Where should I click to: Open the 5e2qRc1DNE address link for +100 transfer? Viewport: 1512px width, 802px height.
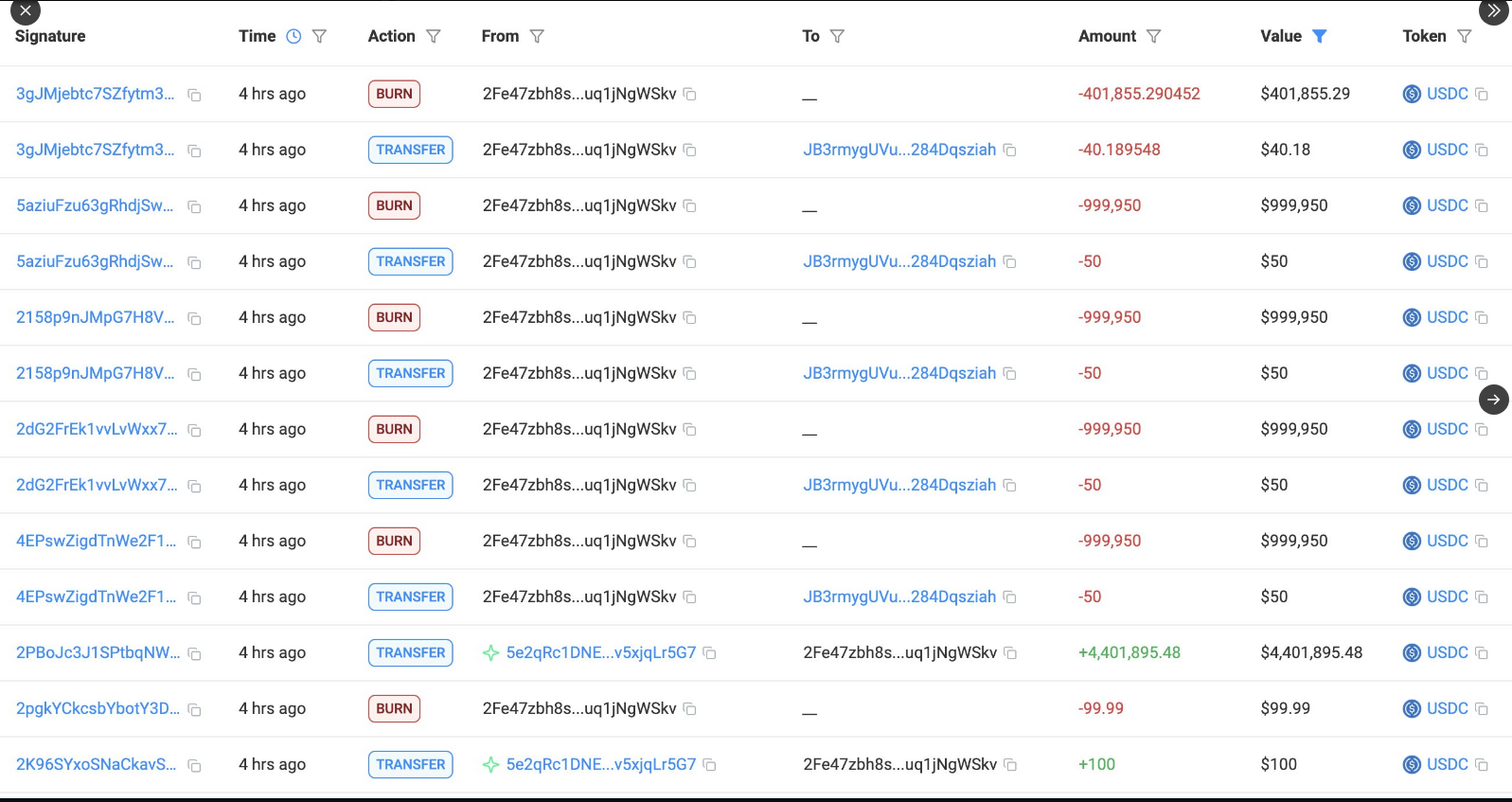[x=600, y=764]
